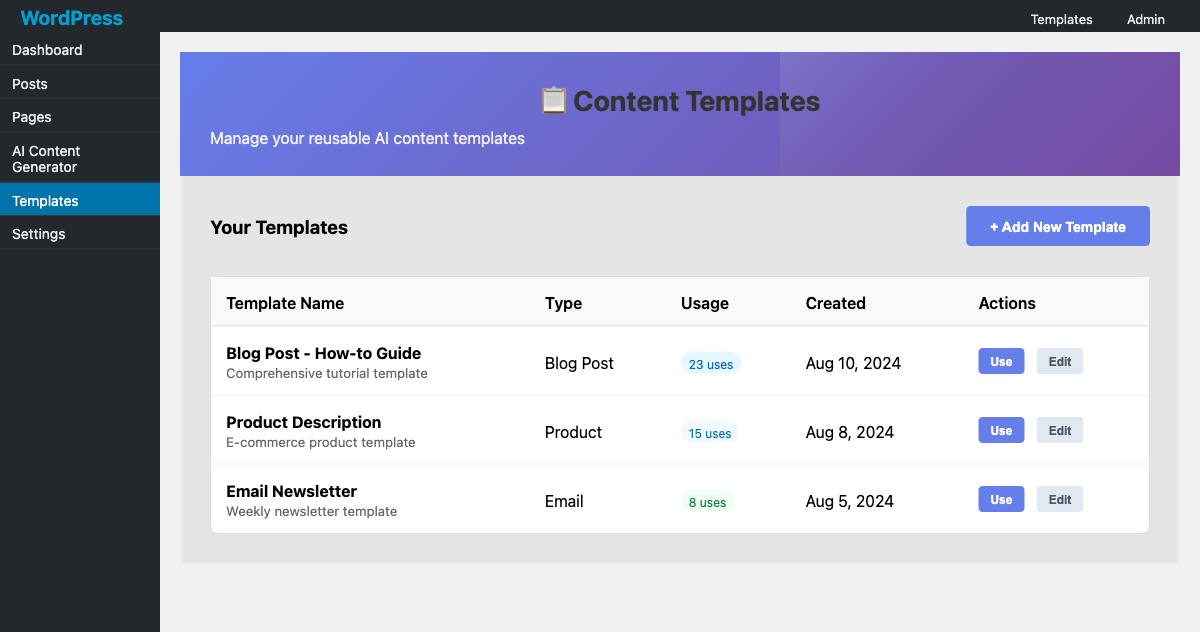This screenshot has width=1200, height=632.
Task: Open the AI Content Generator sidebar item
Action: tap(46, 158)
